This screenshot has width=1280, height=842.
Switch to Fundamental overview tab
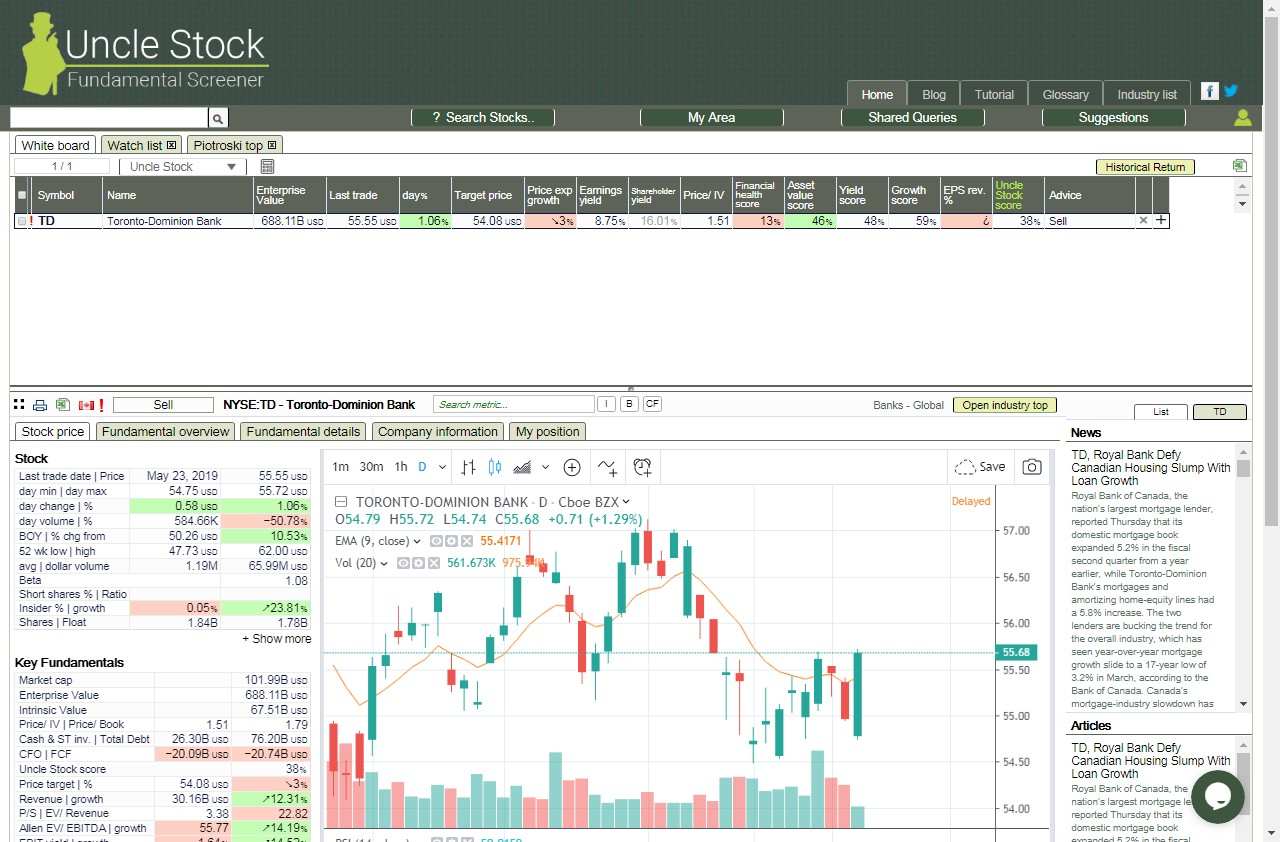pos(166,432)
